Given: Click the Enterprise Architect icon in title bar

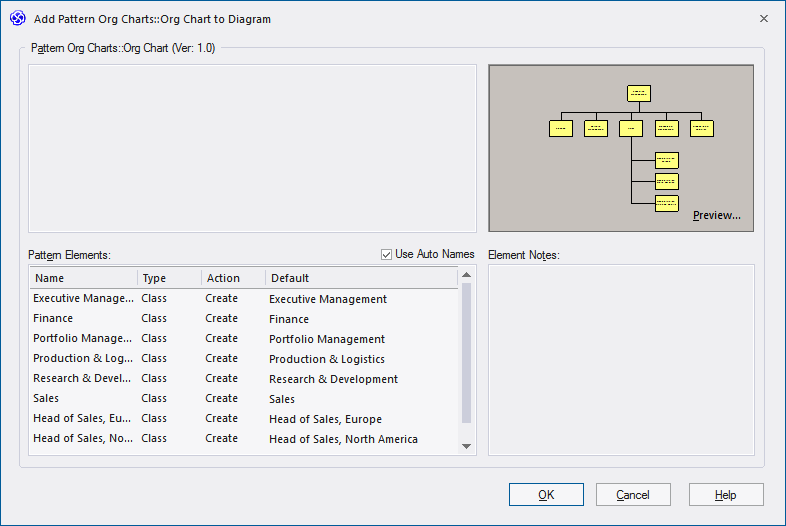Looking at the screenshot, I should pyautogui.click(x=17, y=18).
